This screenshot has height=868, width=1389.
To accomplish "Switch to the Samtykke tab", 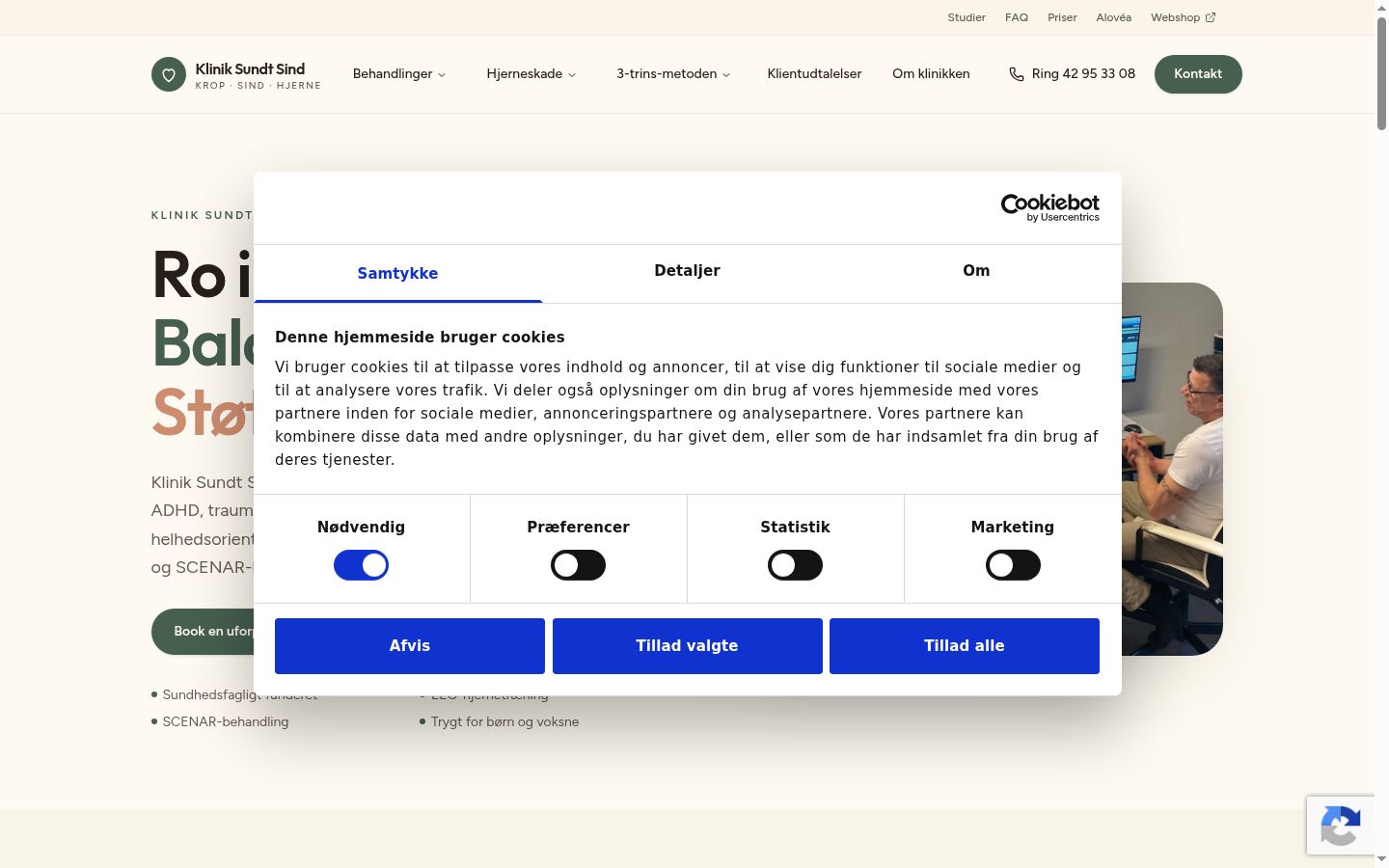I will (397, 273).
